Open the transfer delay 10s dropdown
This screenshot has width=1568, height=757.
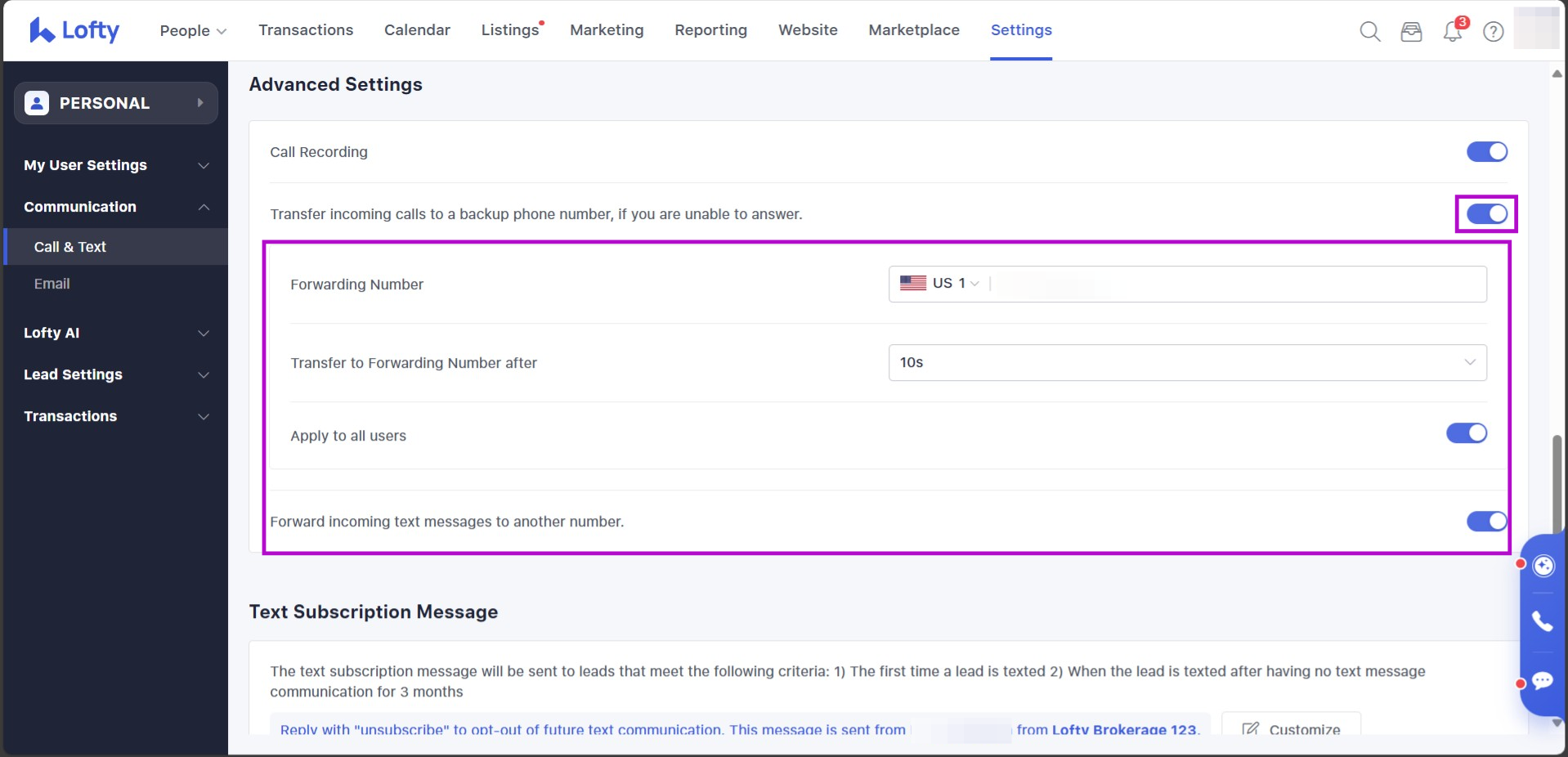[1186, 363]
